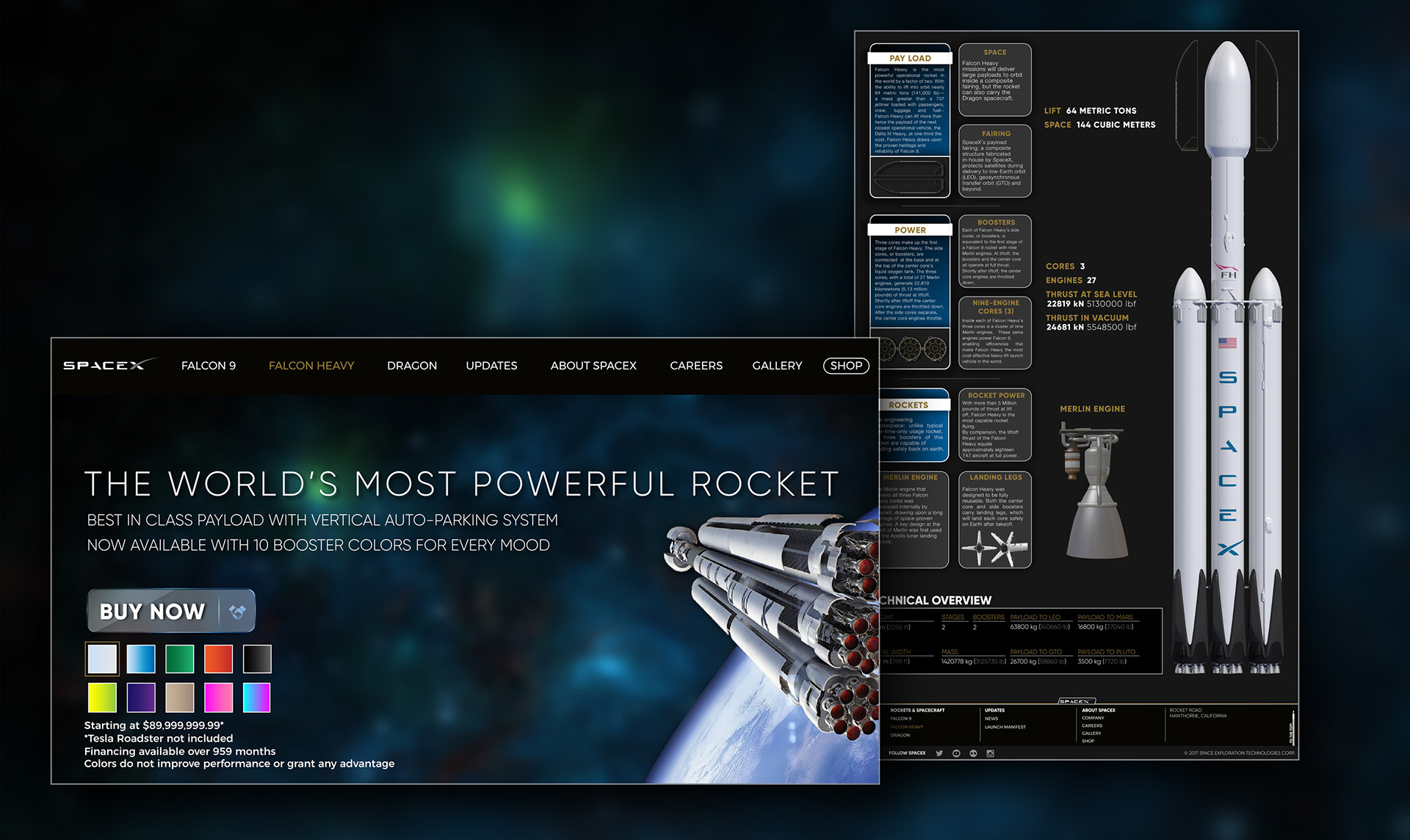Select the magenta-pink booster color swatch

coord(218,698)
